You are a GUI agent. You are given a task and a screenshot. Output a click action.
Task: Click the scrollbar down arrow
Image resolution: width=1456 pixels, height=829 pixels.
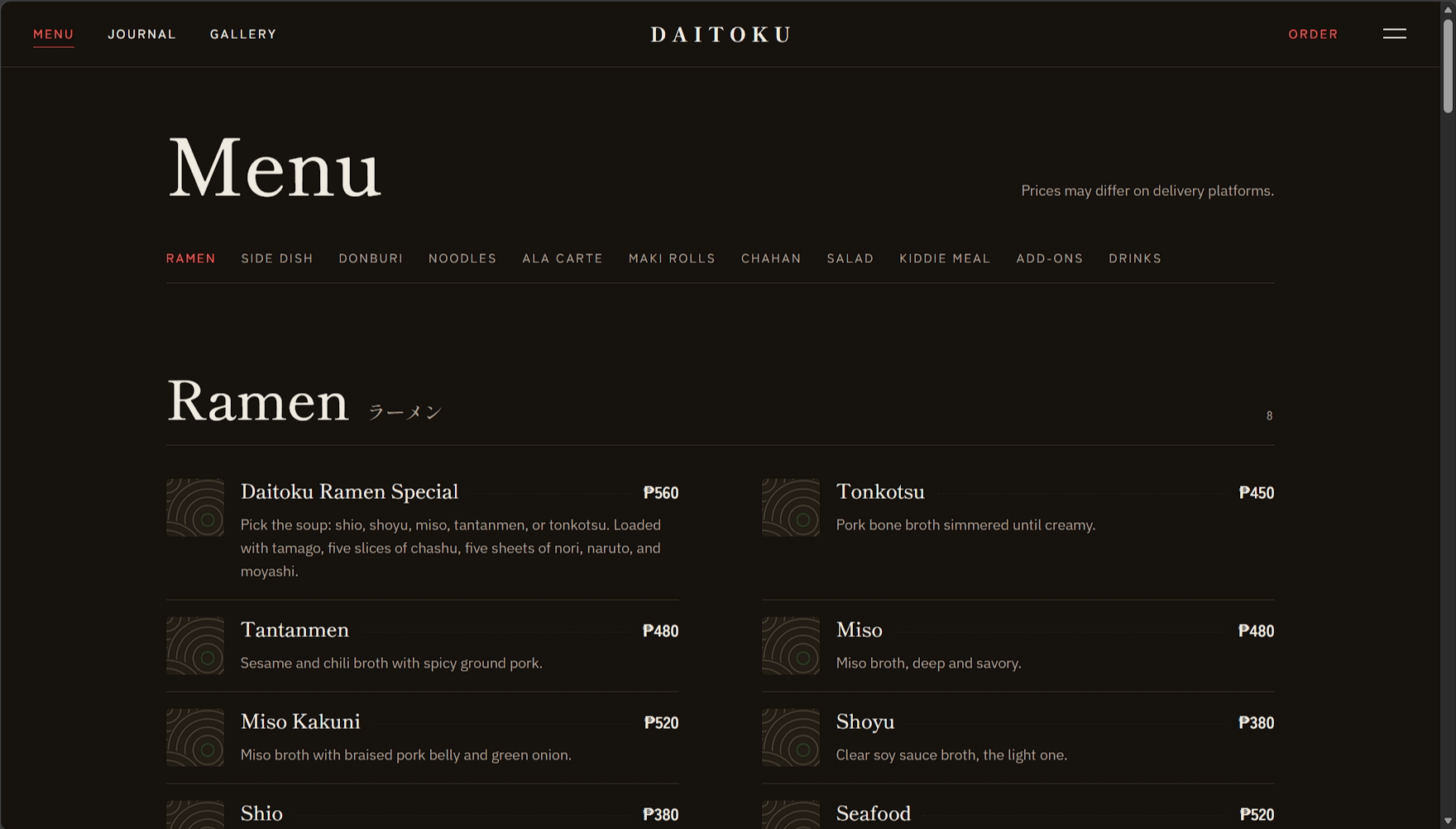[1448, 821]
